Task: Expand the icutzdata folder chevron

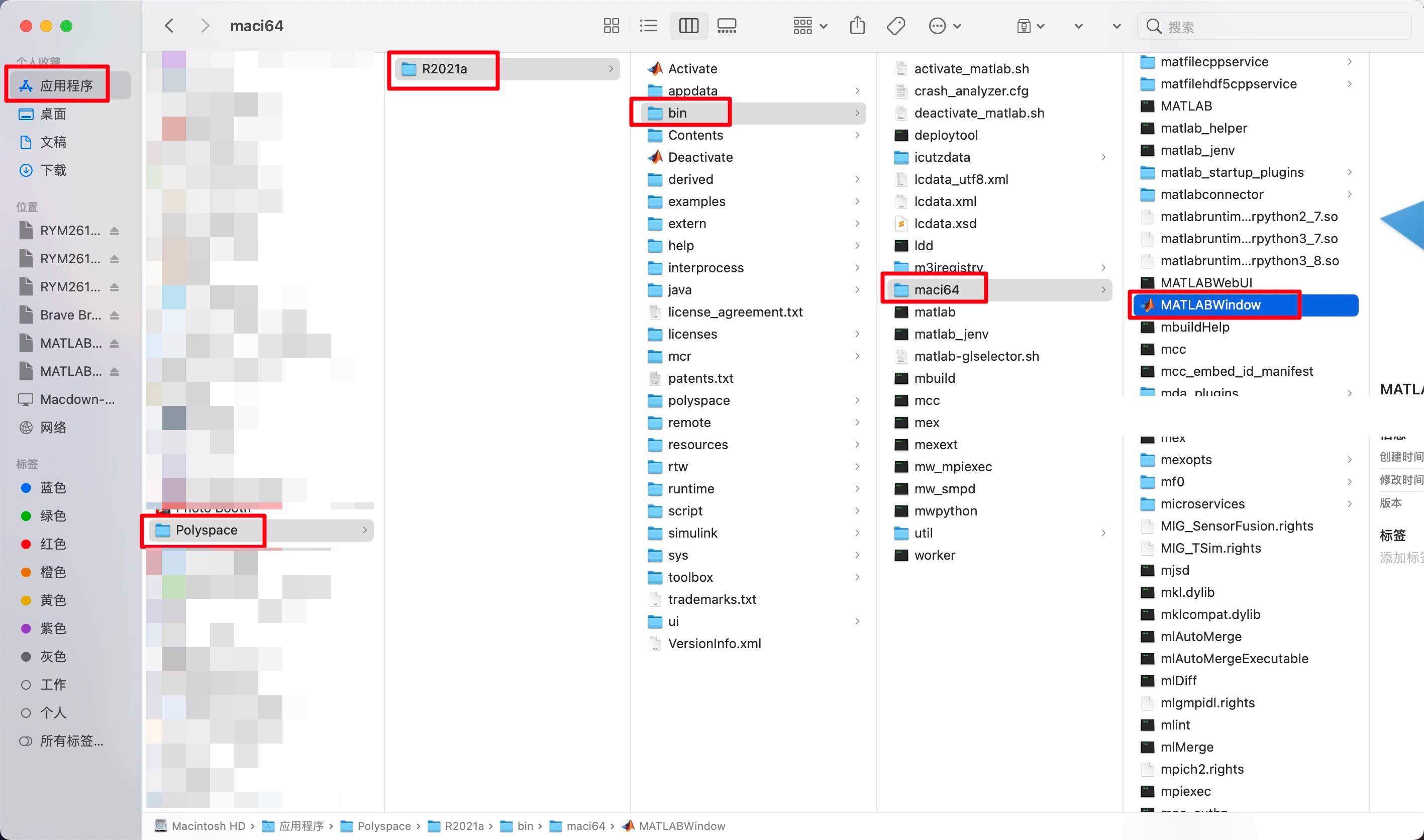Action: click(1103, 157)
